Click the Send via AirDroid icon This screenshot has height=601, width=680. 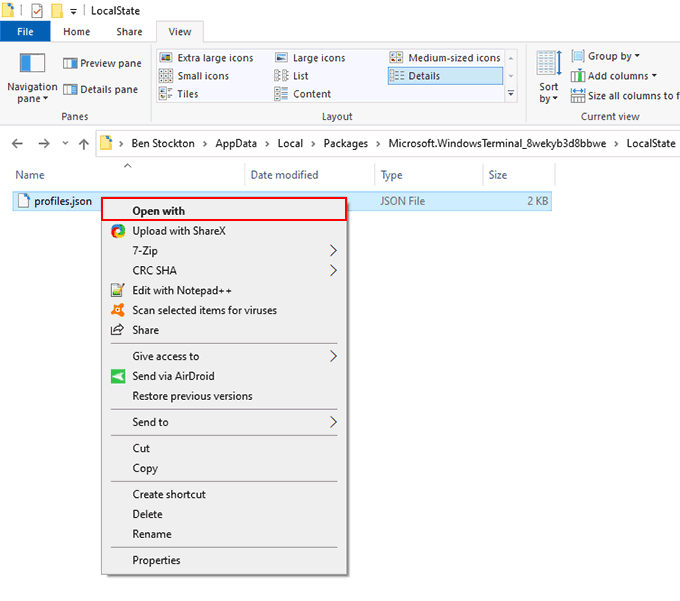click(117, 376)
